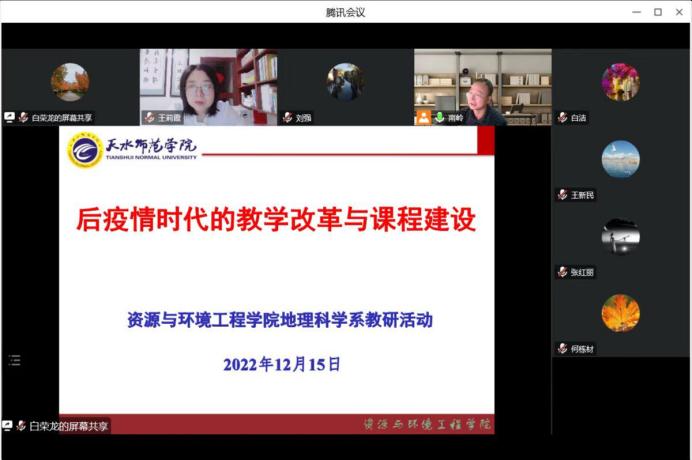Click 王莉霞's muted microphone icon
This screenshot has height=460, width=692.
click(x=148, y=117)
